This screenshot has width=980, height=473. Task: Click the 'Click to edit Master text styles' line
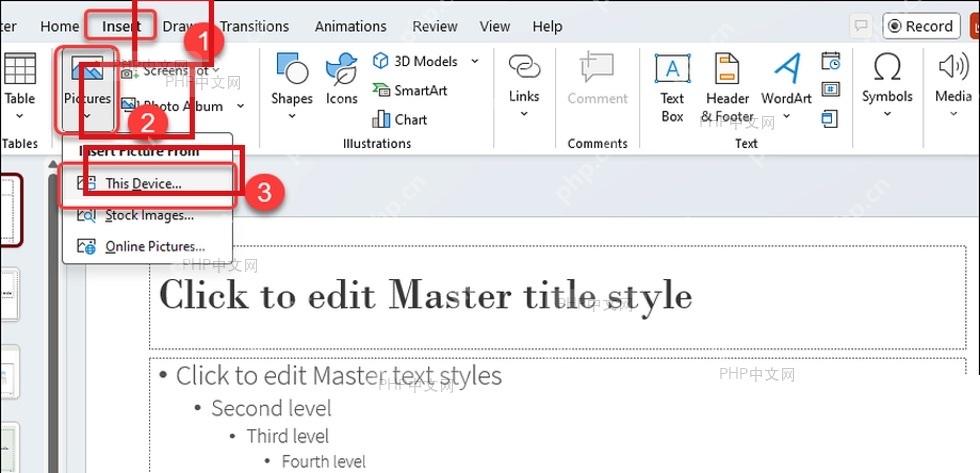point(338,376)
